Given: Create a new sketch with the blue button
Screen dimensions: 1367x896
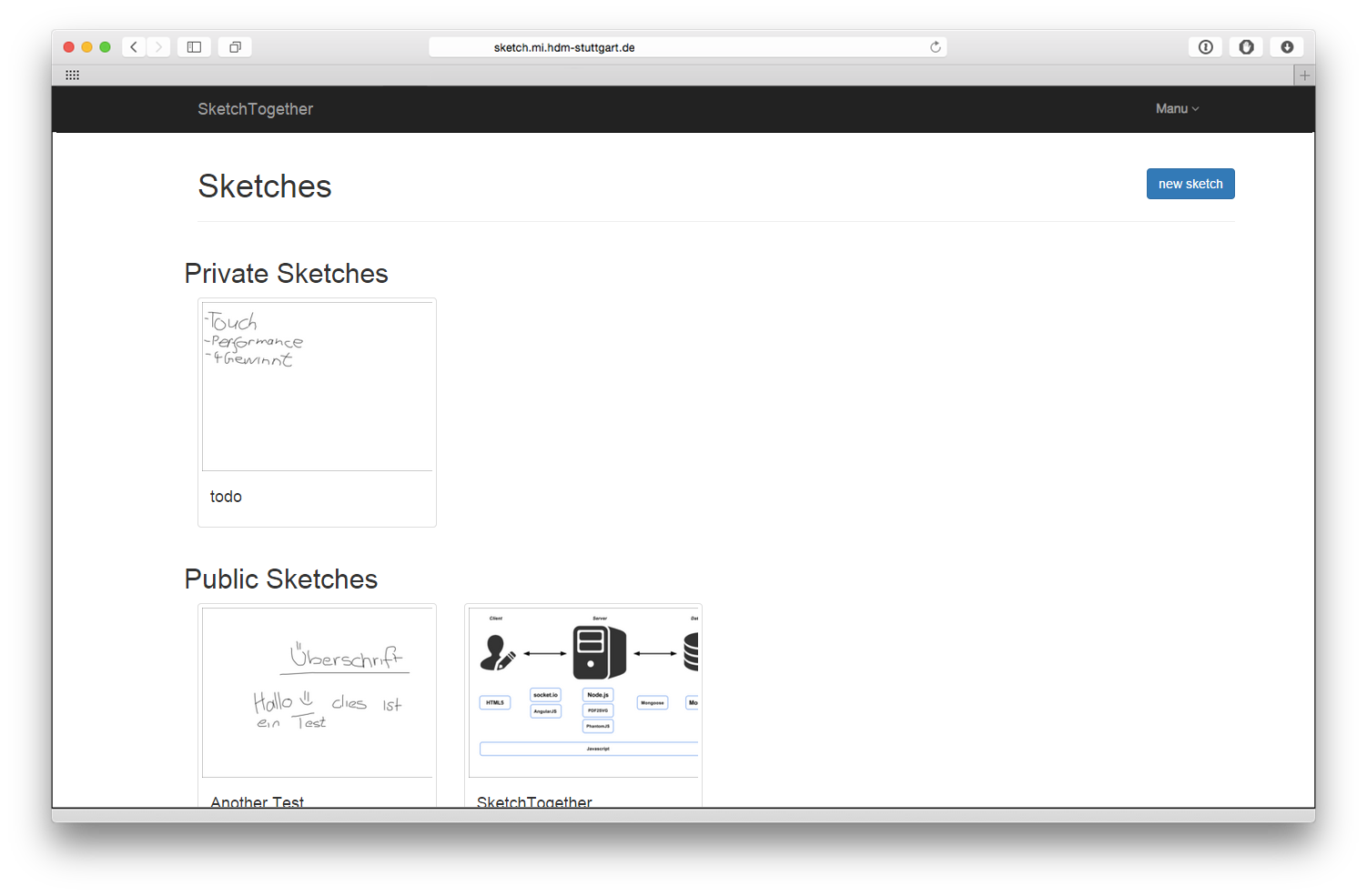Looking at the screenshot, I should [1190, 184].
